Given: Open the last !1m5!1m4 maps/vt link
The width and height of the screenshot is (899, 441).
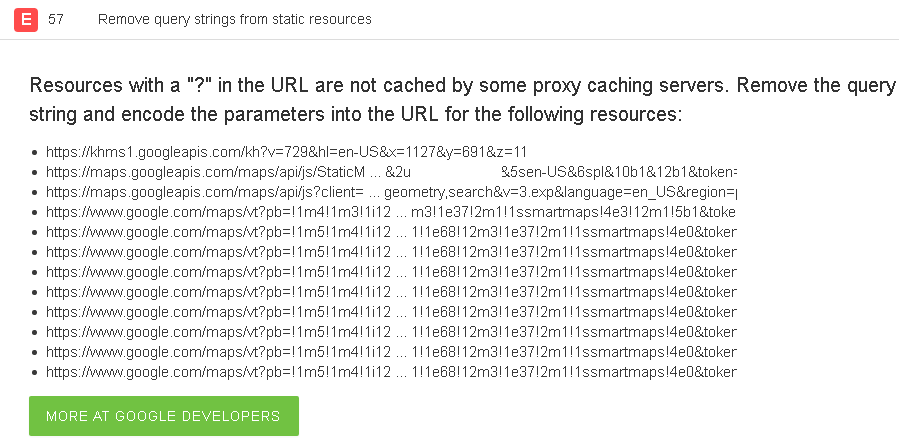Looking at the screenshot, I should tap(391, 373).
